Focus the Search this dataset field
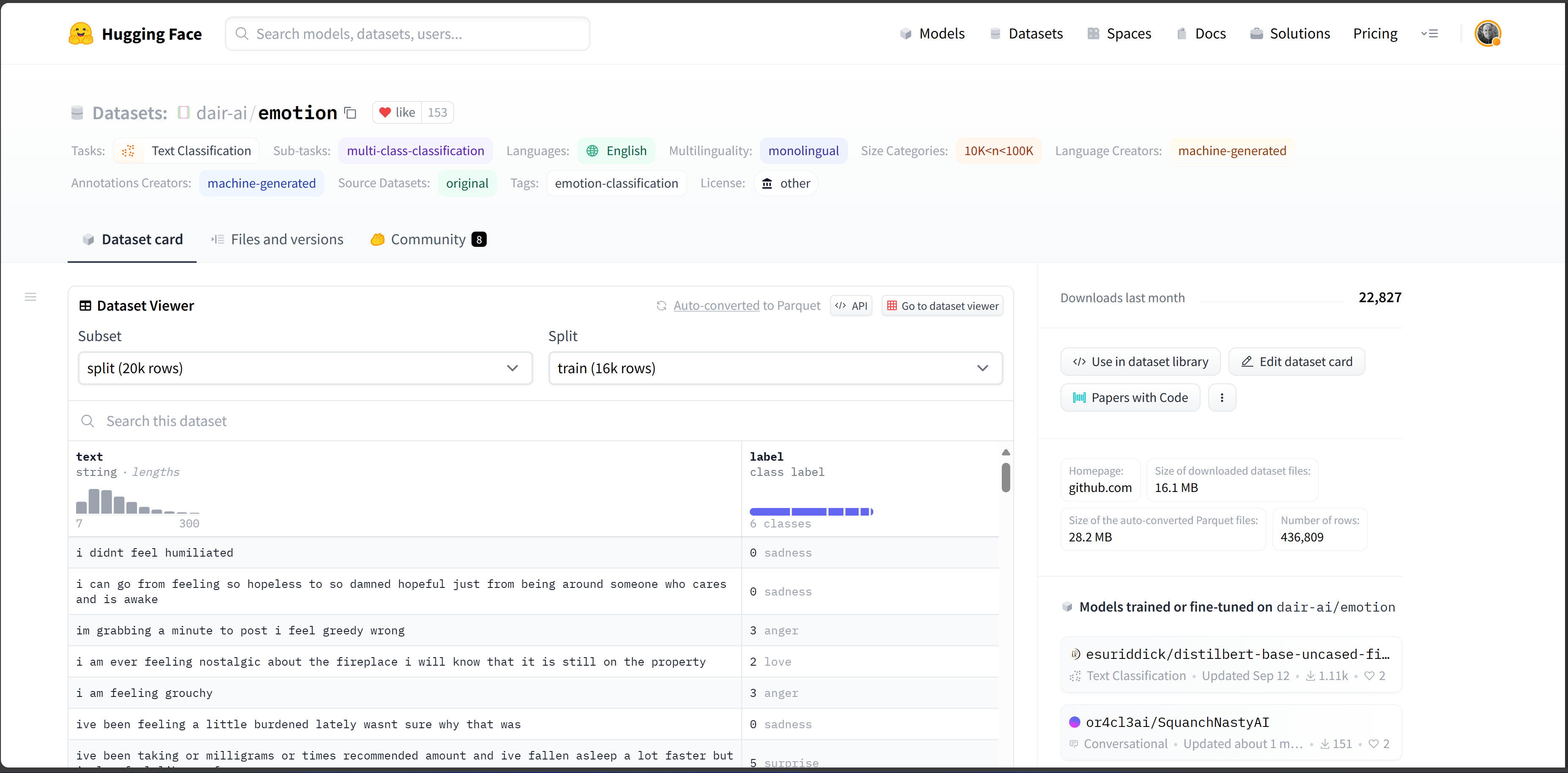 coord(540,421)
